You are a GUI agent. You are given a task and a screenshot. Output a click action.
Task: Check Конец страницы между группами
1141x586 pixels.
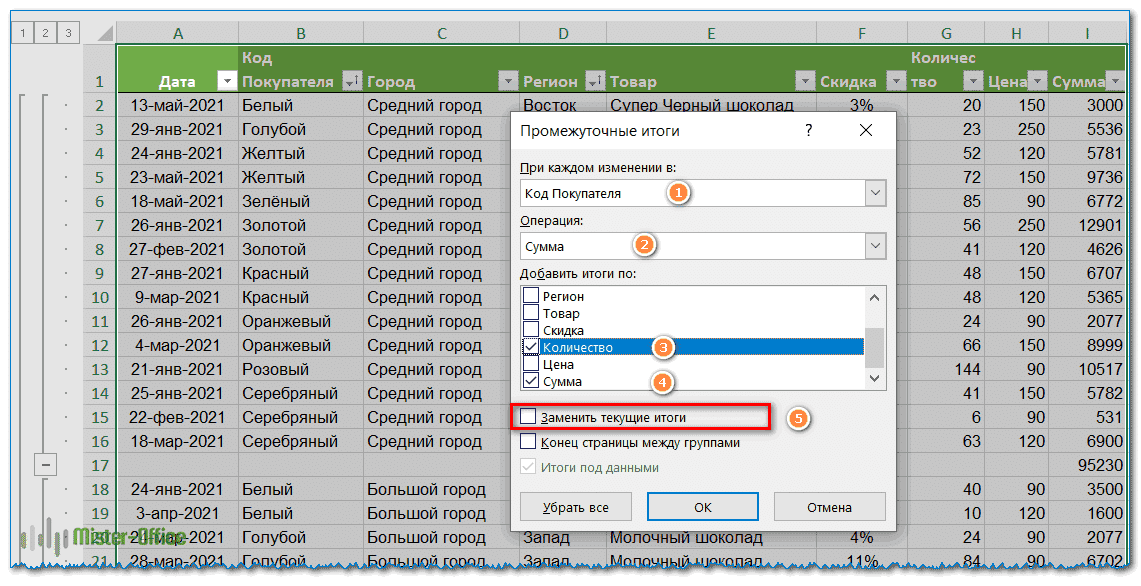[x=528, y=442]
